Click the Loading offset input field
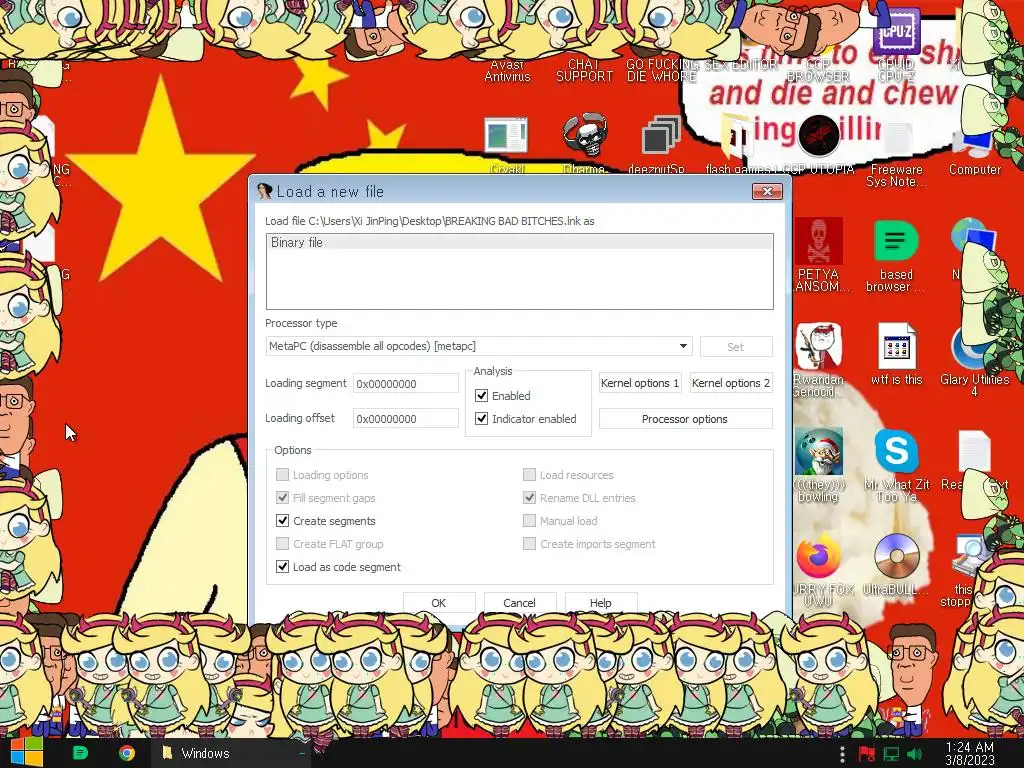1024x768 pixels. pyautogui.click(x=406, y=419)
